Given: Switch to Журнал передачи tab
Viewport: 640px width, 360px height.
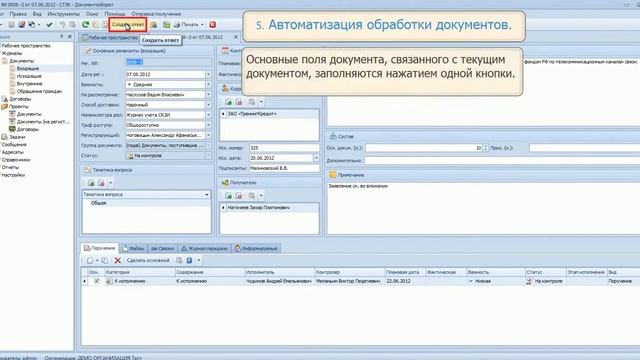Looking at the screenshot, I should [204, 249].
